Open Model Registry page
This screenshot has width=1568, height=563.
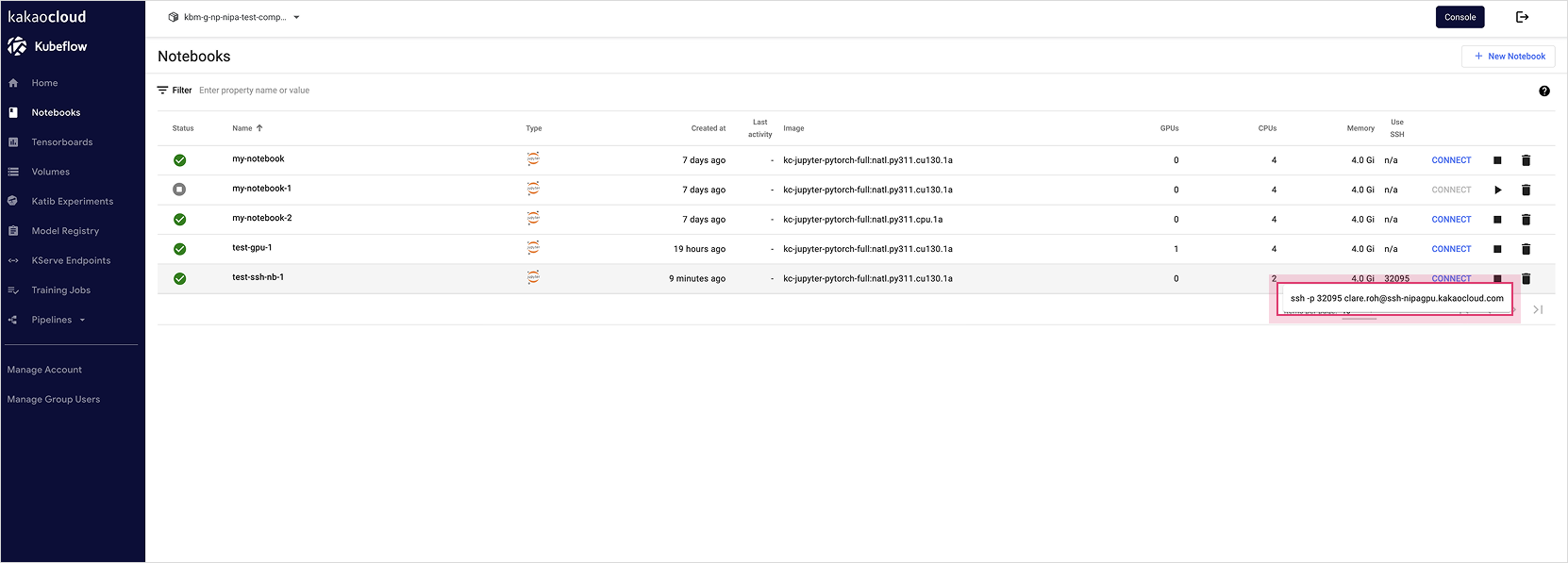[64, 231]
